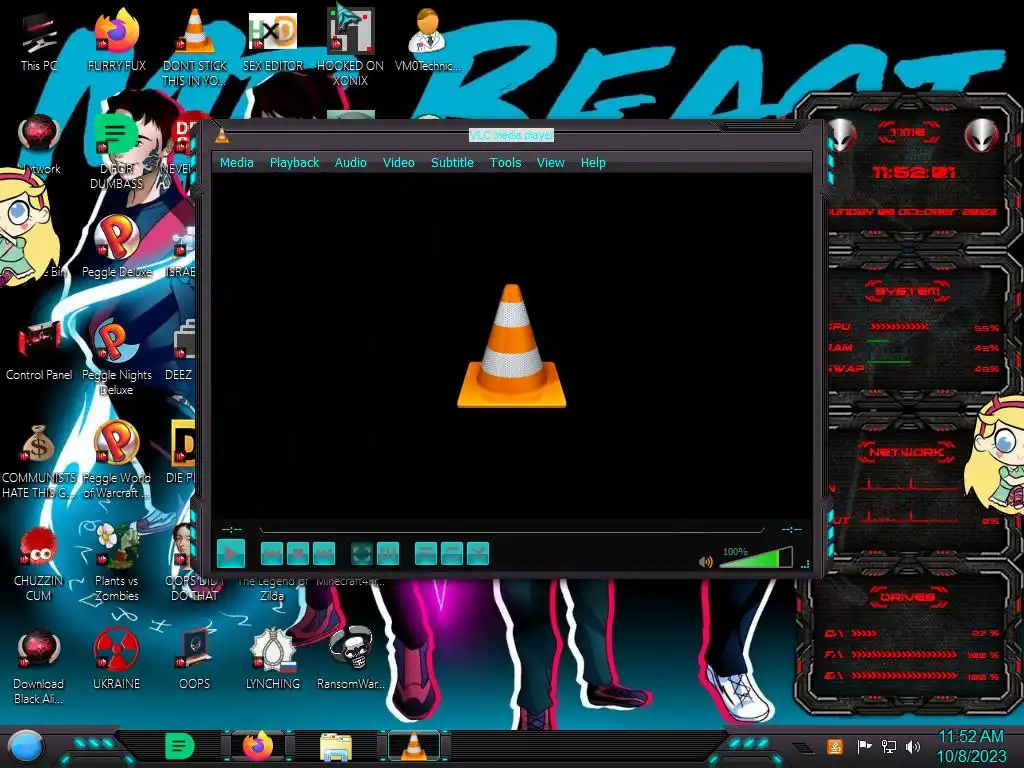1024x768 pixels.
Task: Select the OOPS desktop icon
Action: click(195, 660)
